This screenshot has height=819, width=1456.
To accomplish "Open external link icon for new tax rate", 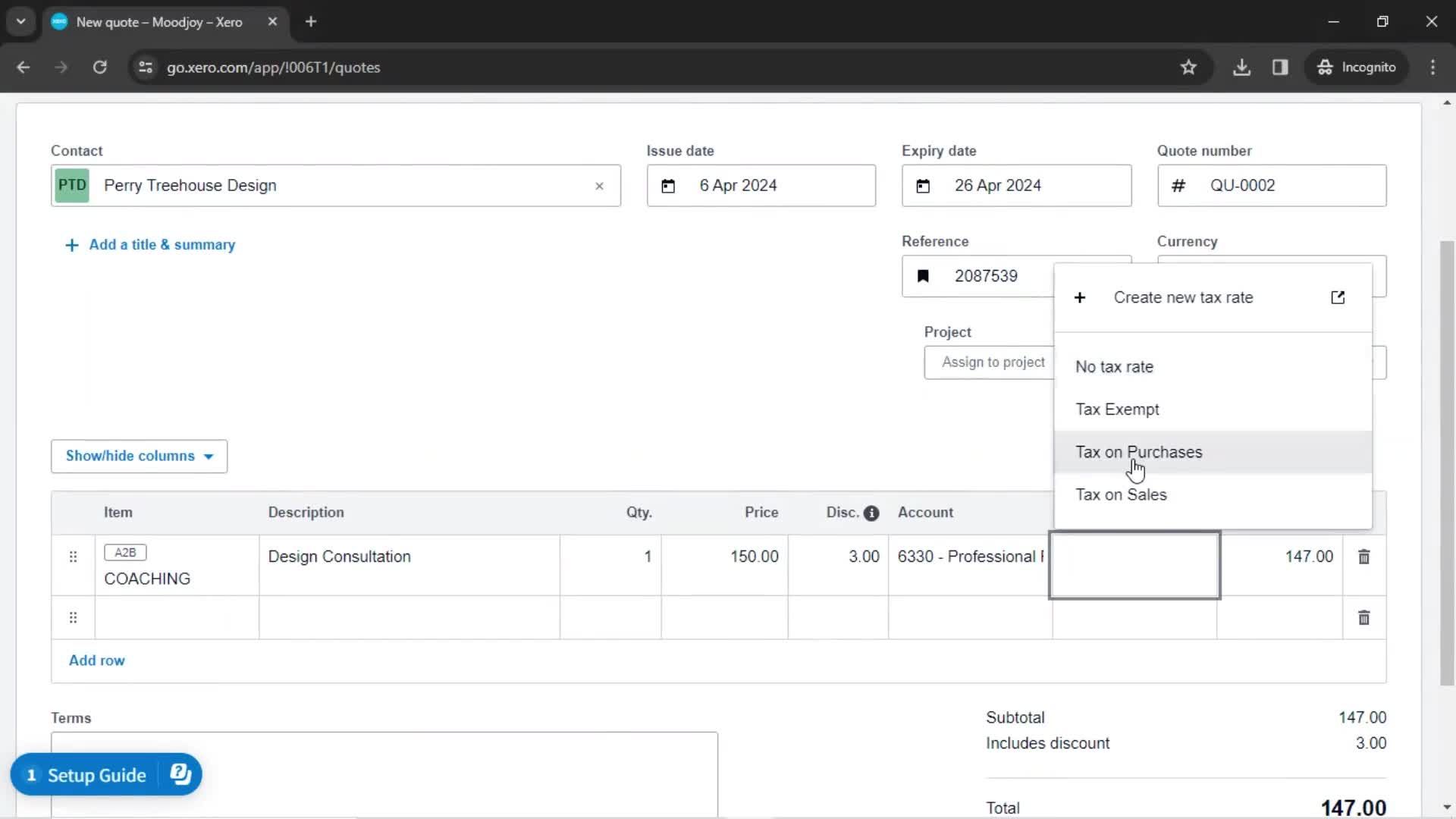I will pyautogui.click(x=1338, y=297).
